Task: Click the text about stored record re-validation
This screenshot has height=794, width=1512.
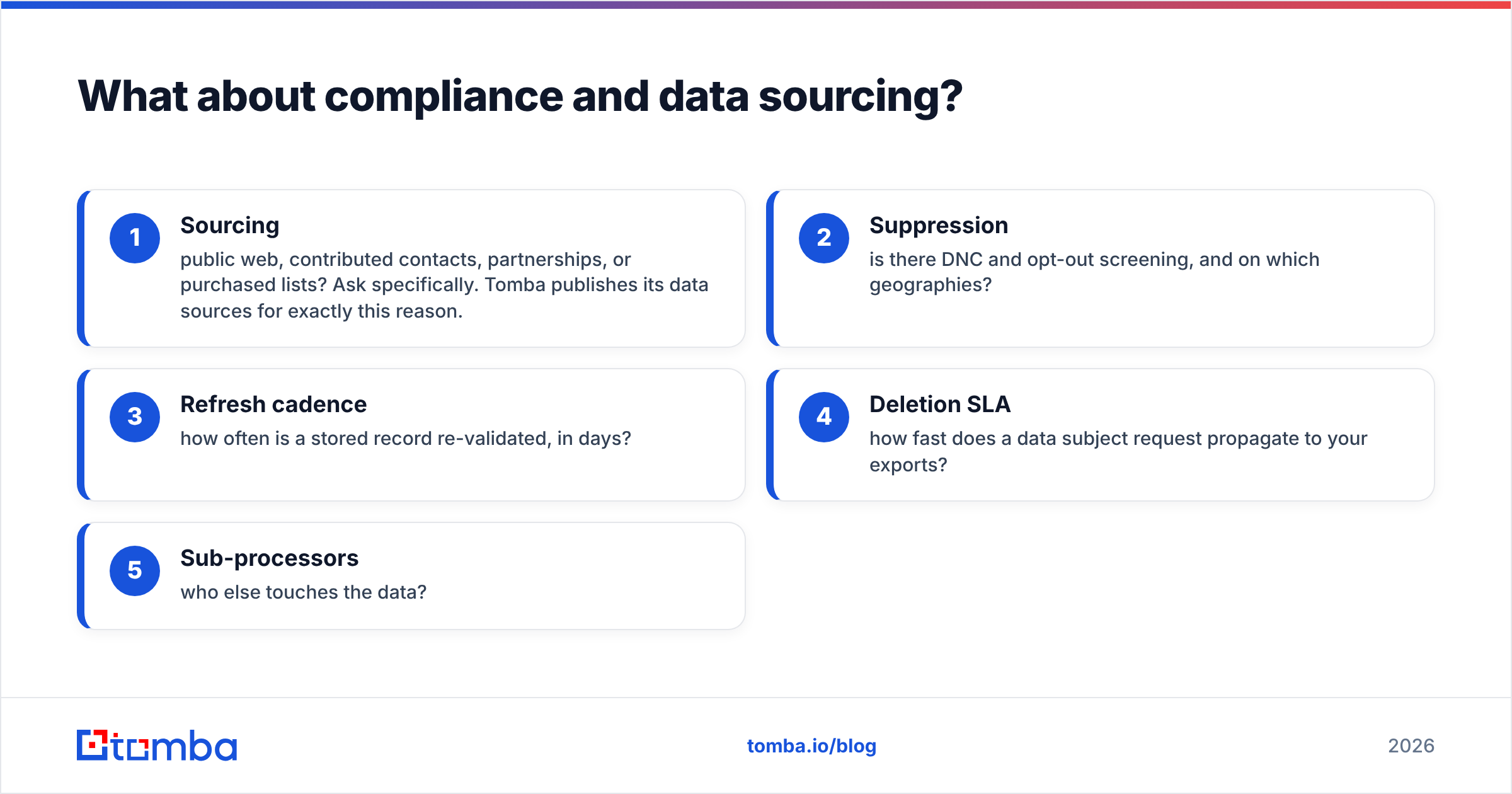Action: [x=406, y=439]
